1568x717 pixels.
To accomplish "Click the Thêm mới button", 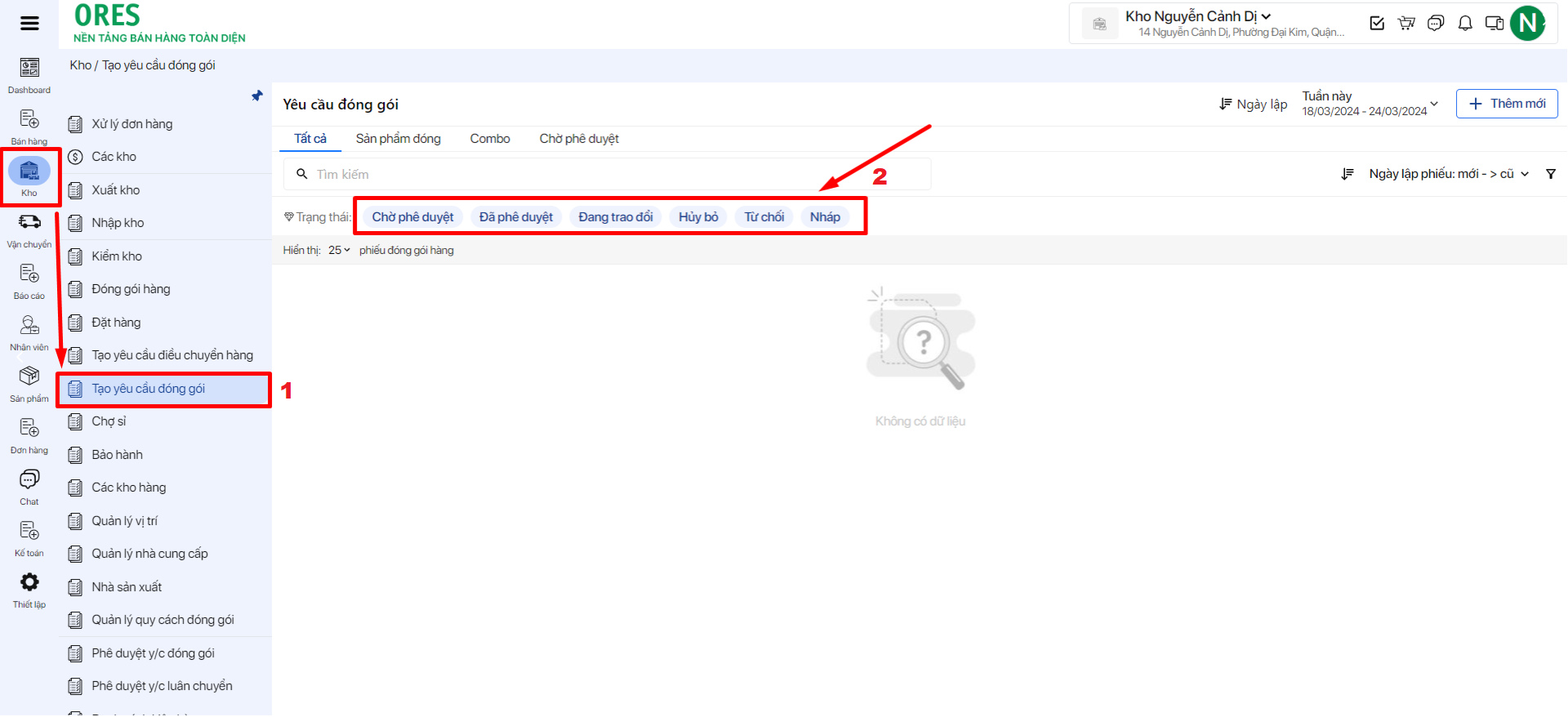I will coord(1507,104).
